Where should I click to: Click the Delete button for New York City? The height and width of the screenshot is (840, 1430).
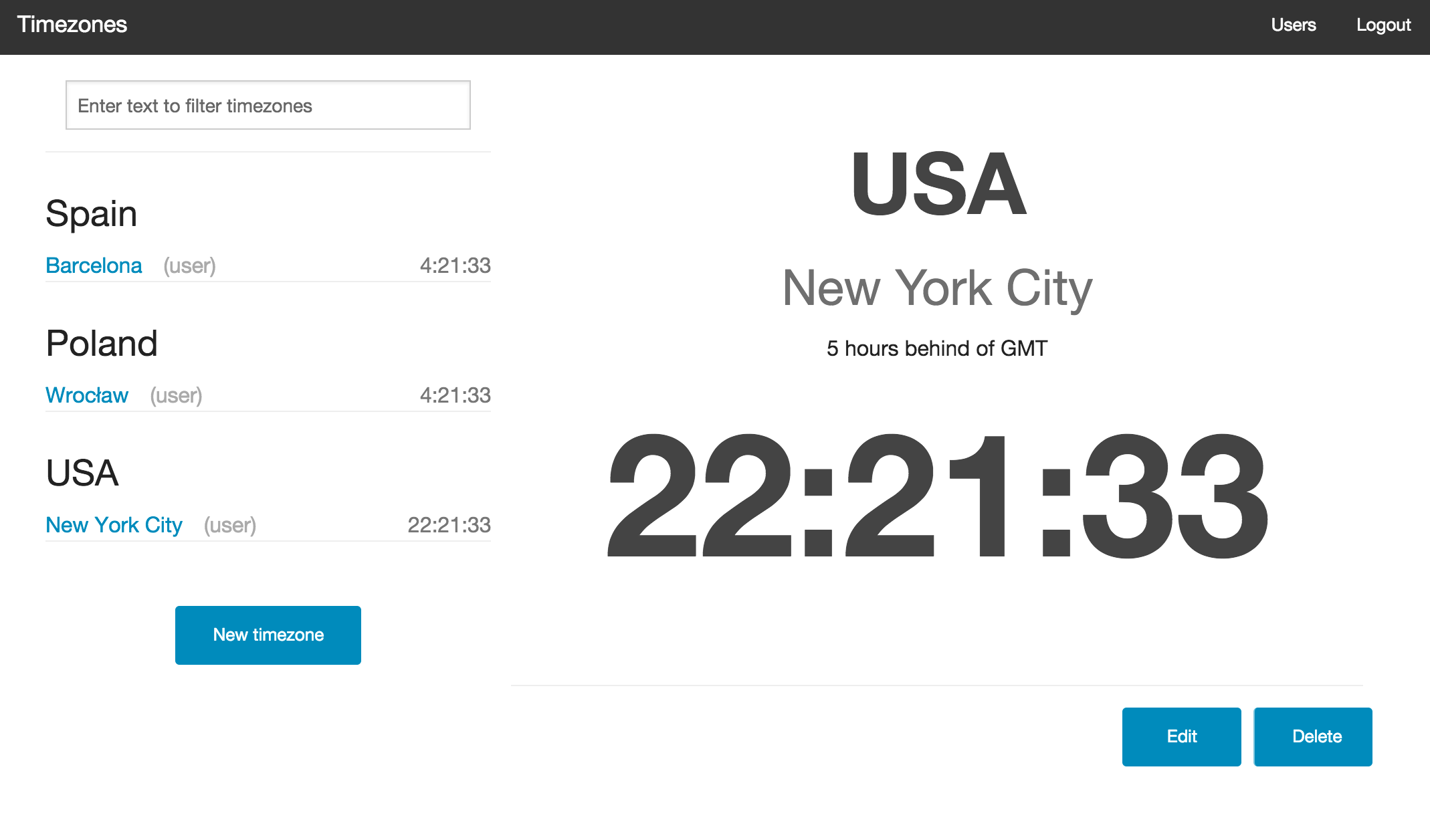tap(1316, 736)
